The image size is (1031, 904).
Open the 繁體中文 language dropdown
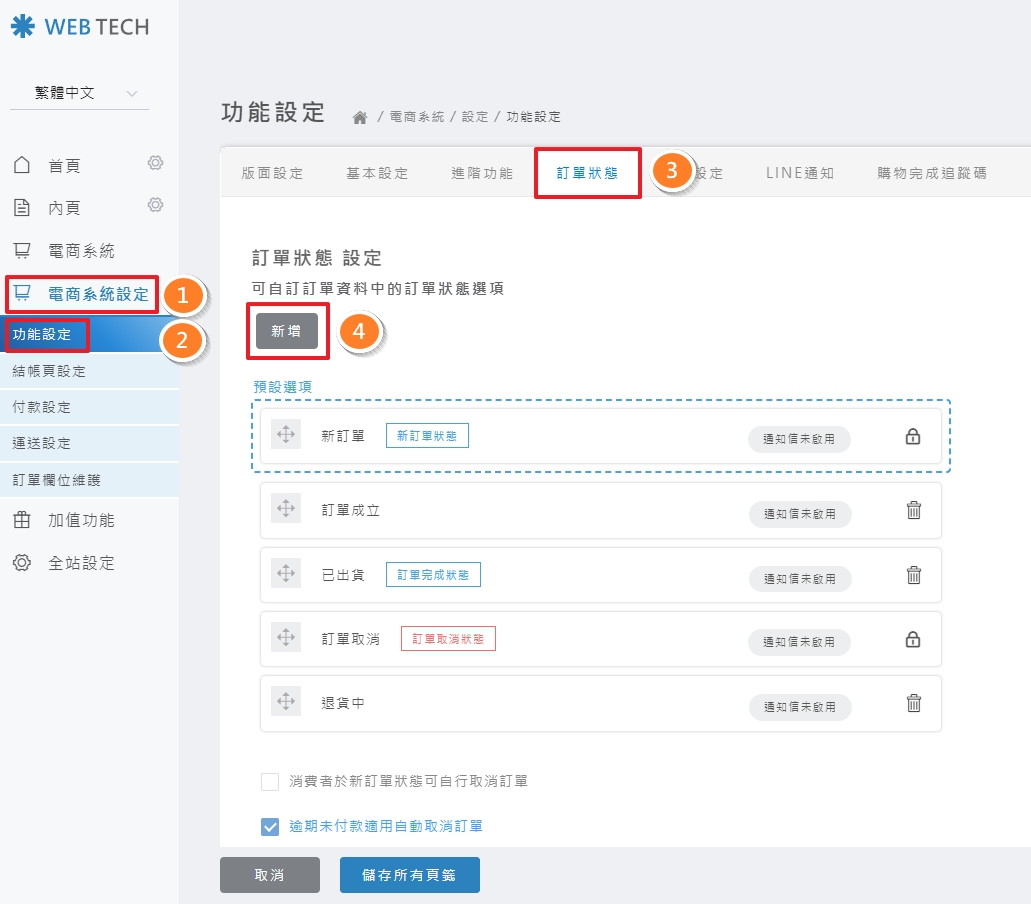point(79,93)
